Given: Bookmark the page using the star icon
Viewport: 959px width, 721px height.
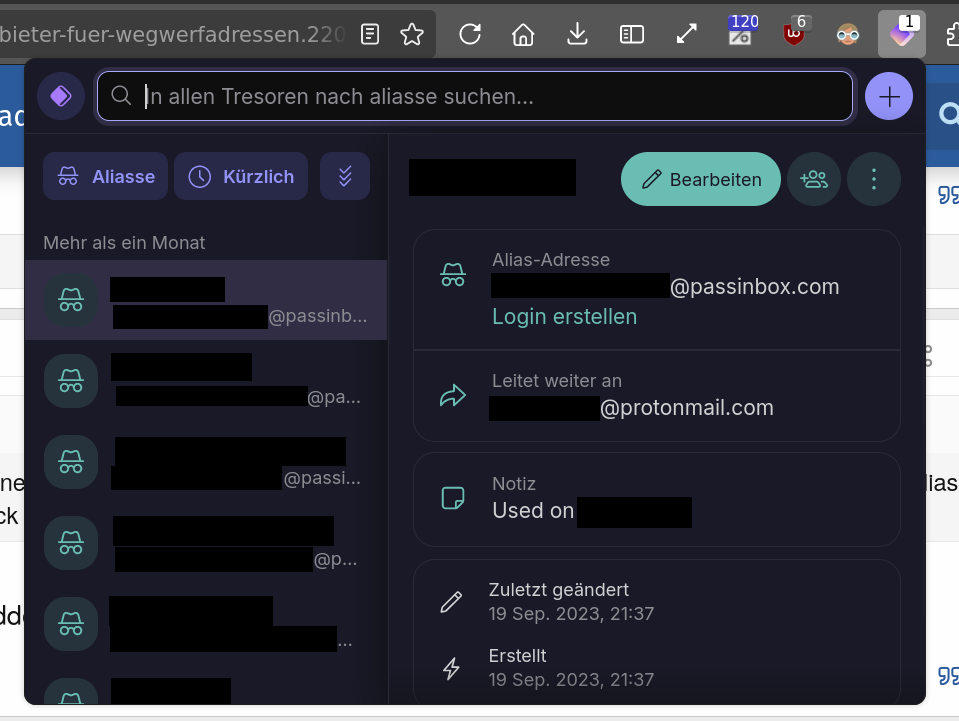Looking at the screenshot, I should point(412,33).
